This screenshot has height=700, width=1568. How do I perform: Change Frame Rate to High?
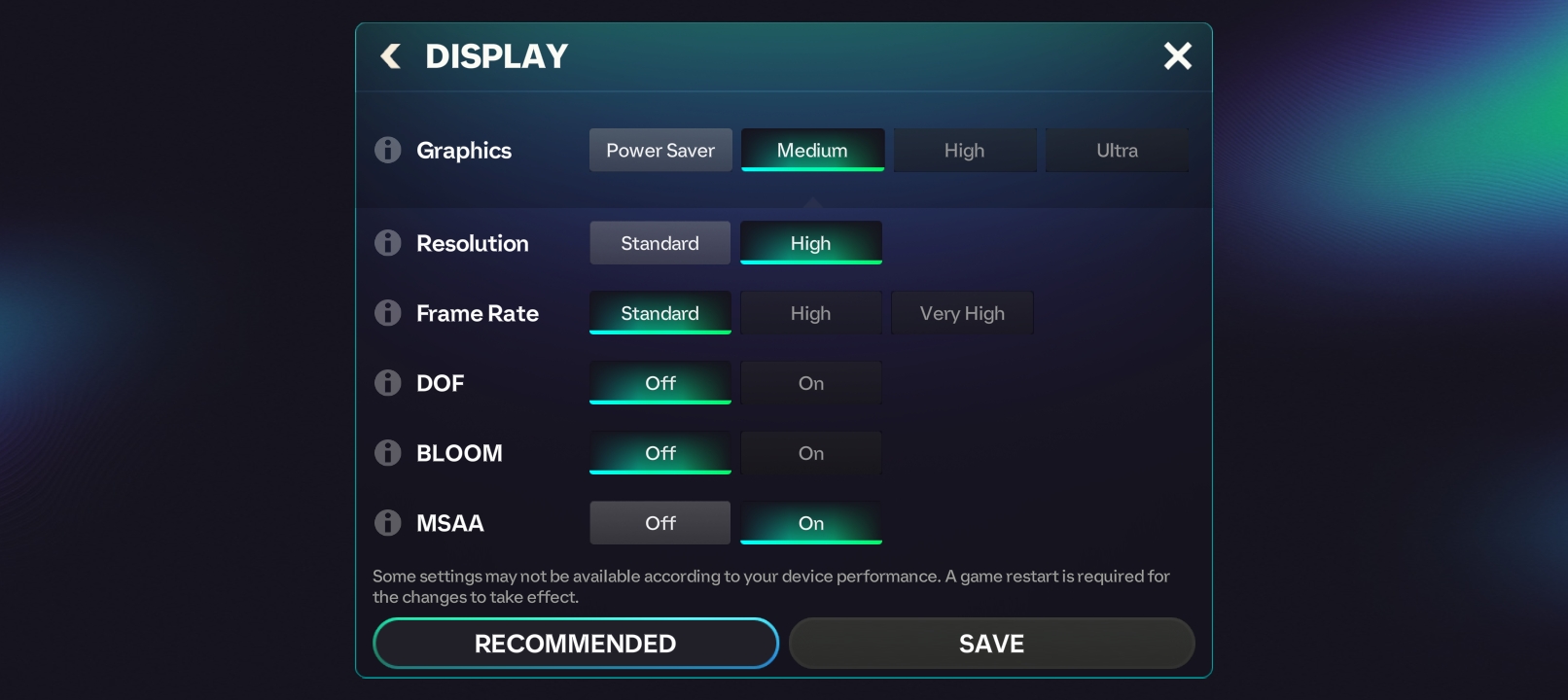810,313
